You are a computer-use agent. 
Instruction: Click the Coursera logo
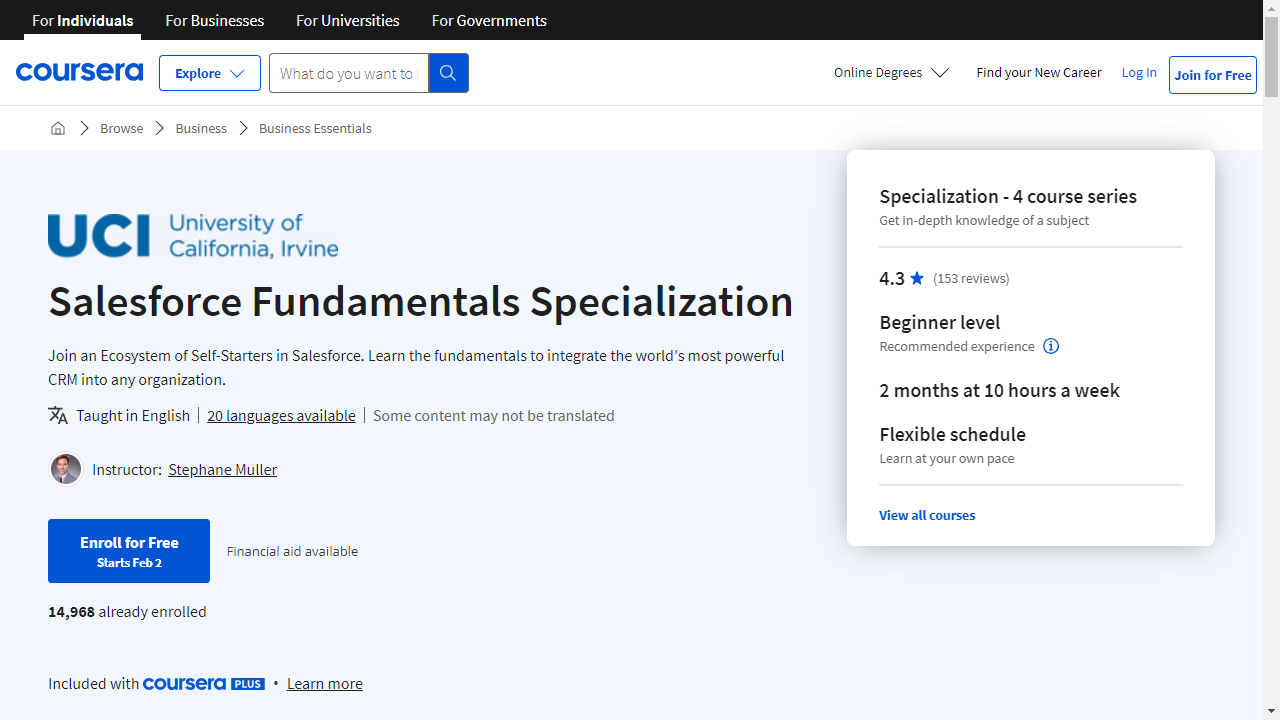[x=79, y=72]
